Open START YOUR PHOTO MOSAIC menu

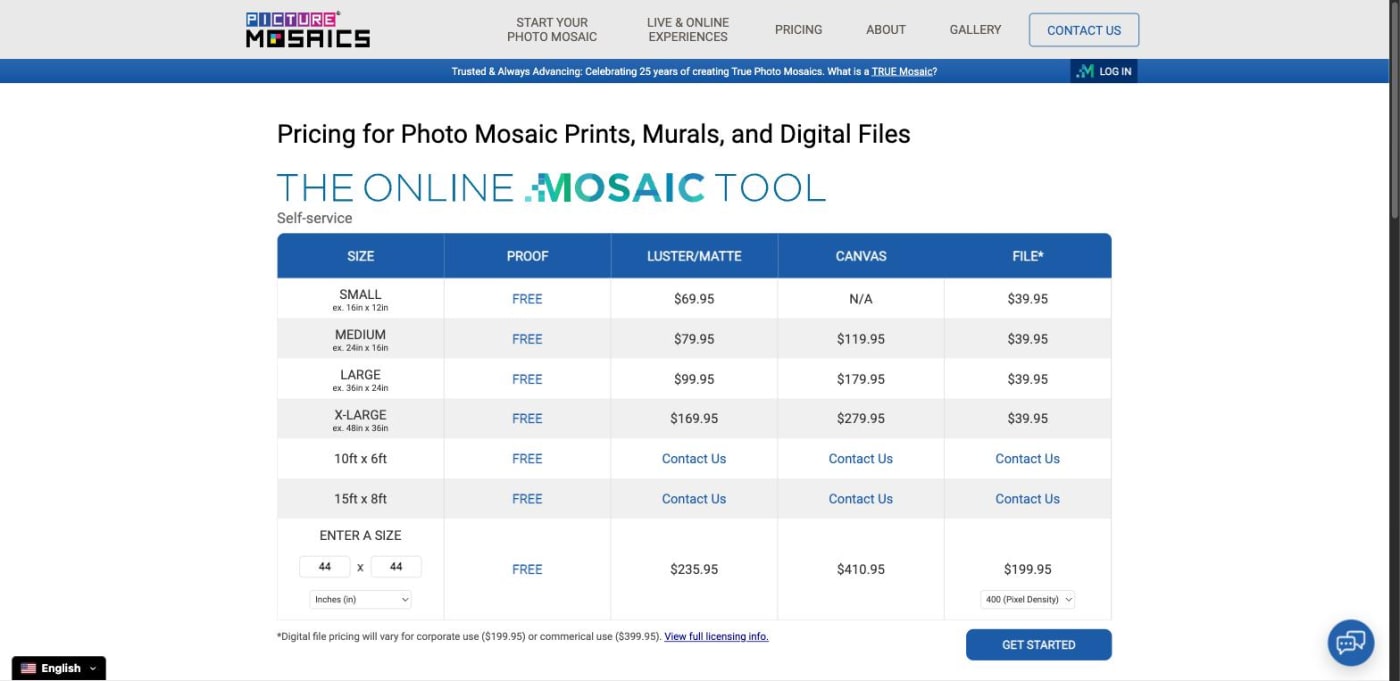[552, 30]
